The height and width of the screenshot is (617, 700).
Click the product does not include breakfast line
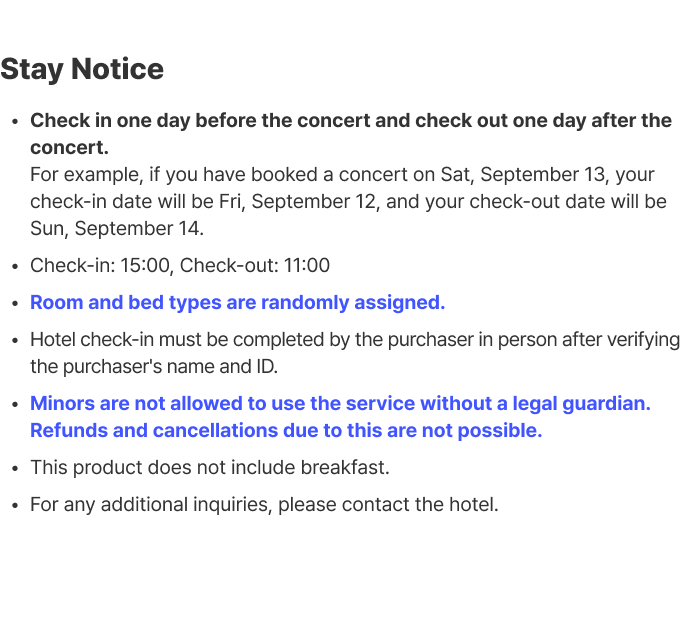tap(210, 468)
